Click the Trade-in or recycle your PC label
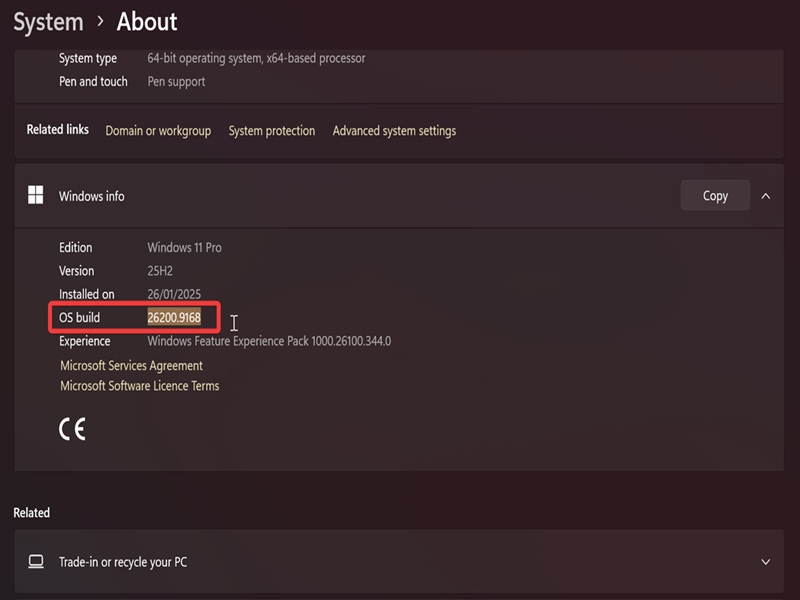 coord(122,562)
